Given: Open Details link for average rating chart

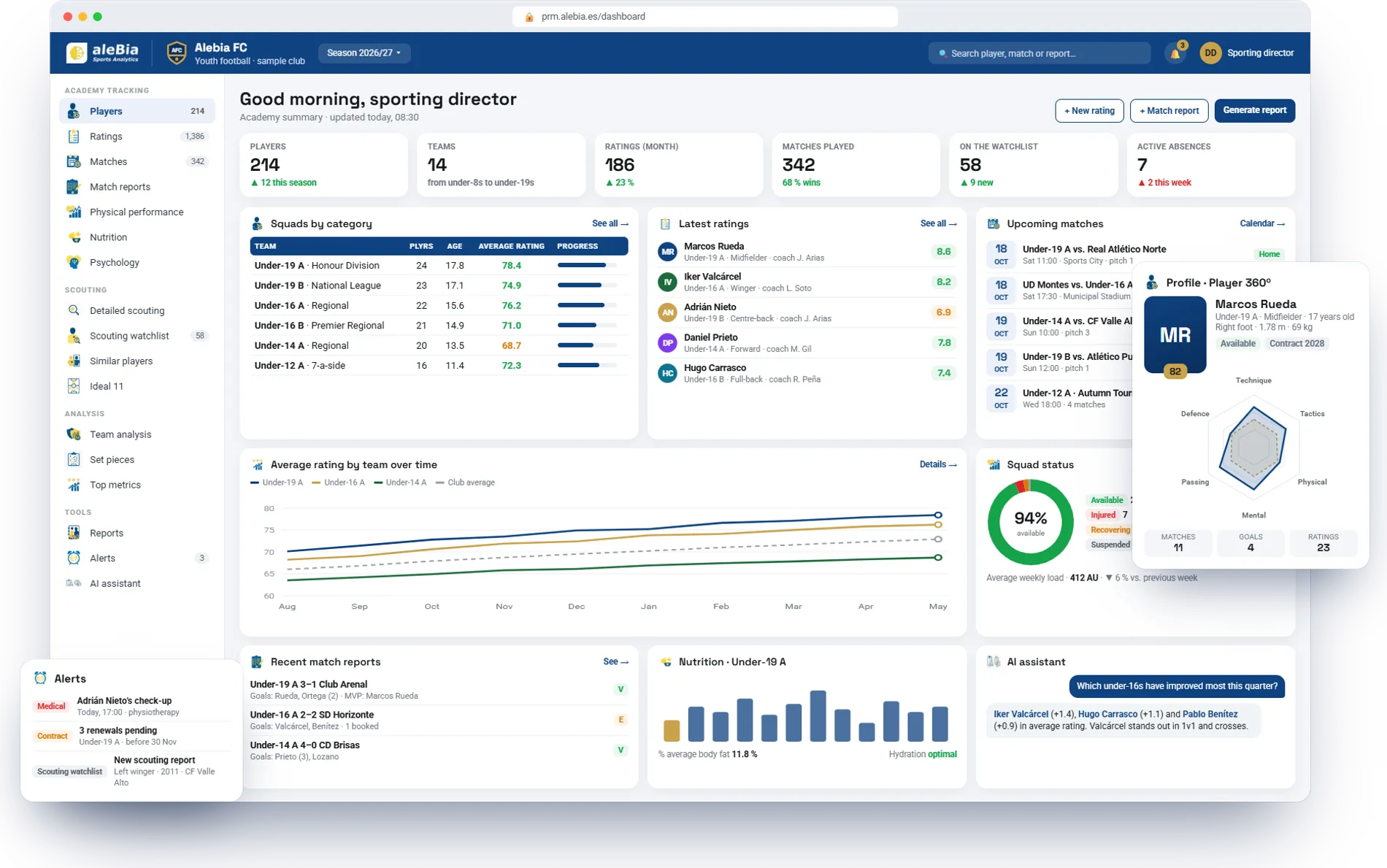Looking at the screenshot, I should coord(938,464).
